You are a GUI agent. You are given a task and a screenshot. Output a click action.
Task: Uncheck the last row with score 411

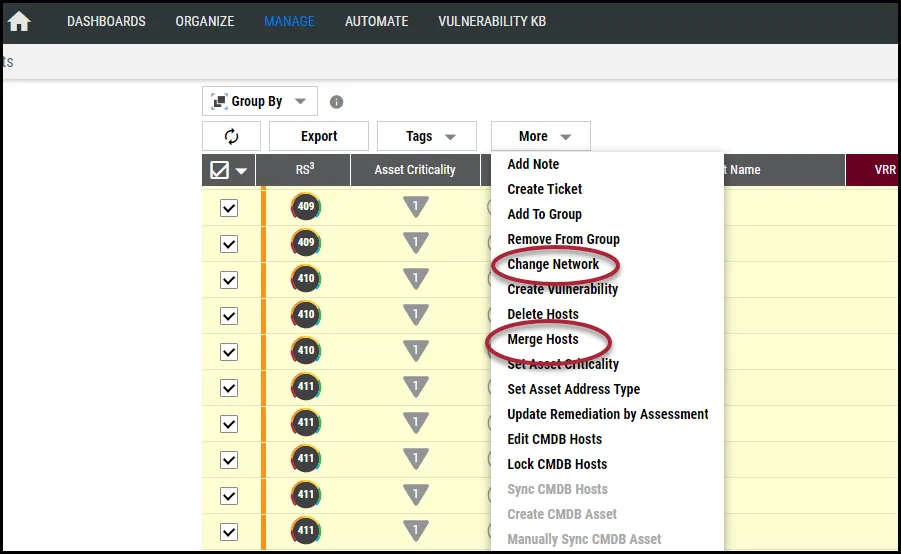pyautogui.click(x=229, y=532)
